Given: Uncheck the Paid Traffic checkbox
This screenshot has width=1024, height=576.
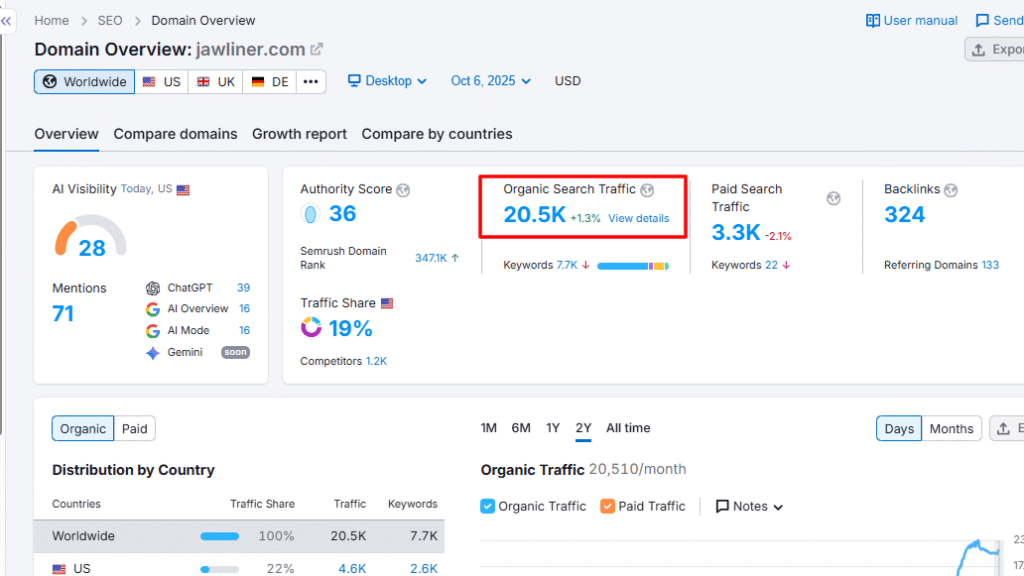Looking at the screenshot, I should pos(607,506).
